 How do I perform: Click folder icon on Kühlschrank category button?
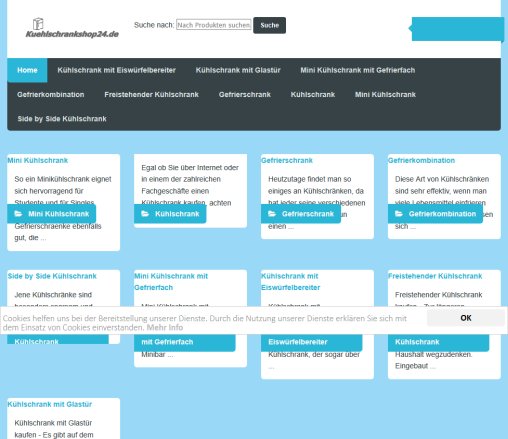coord(145,214)
